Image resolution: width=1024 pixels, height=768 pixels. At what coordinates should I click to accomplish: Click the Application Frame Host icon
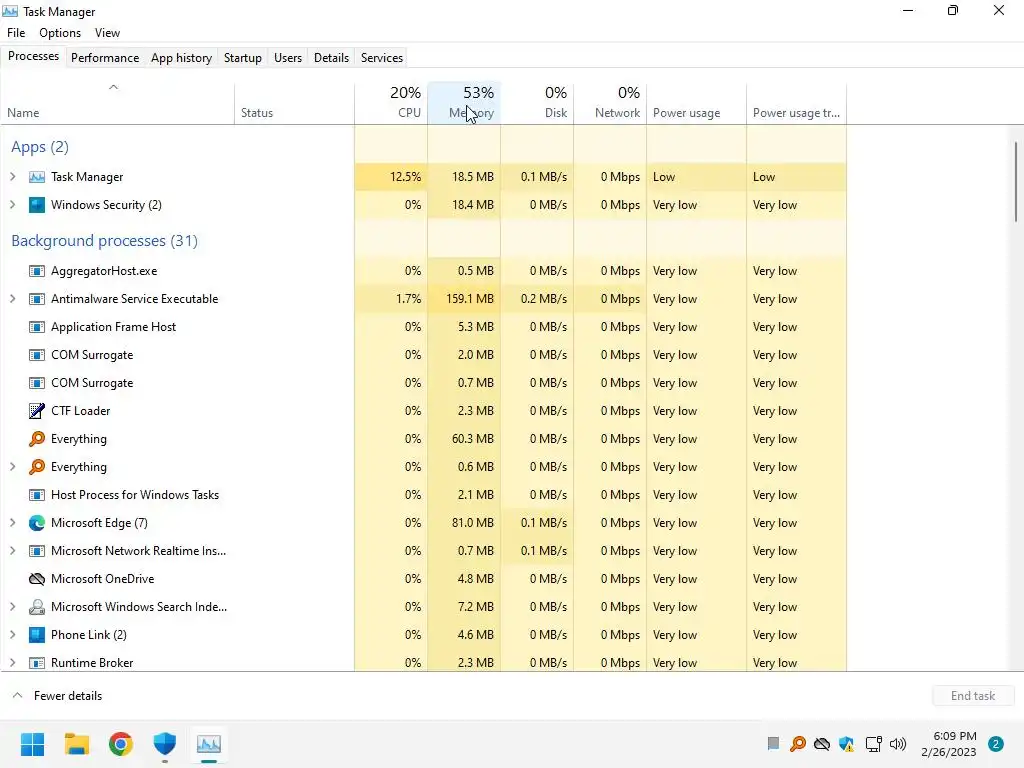[37, 327]
